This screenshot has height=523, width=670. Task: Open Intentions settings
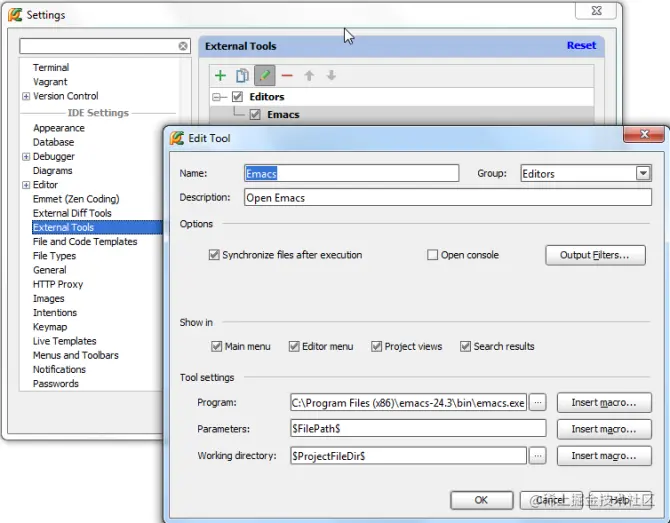point(55,312)
